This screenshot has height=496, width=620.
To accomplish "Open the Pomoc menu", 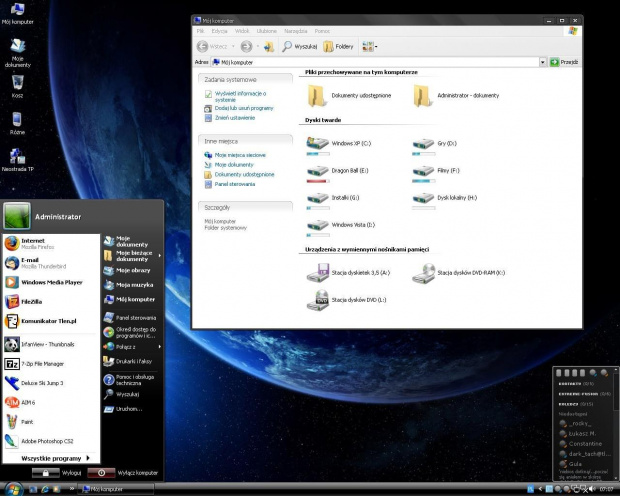I will (322, 31).
